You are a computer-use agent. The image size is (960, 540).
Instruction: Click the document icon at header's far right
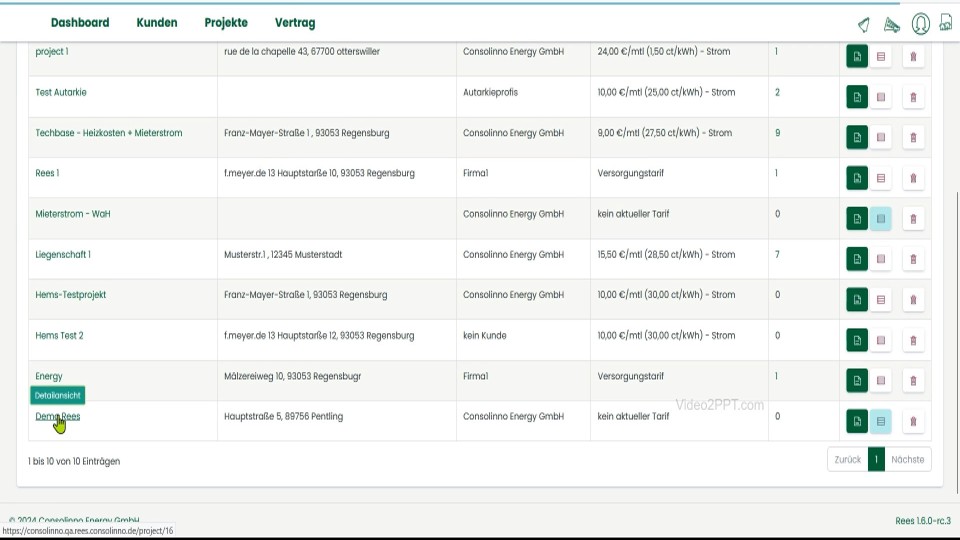(945, 23)
